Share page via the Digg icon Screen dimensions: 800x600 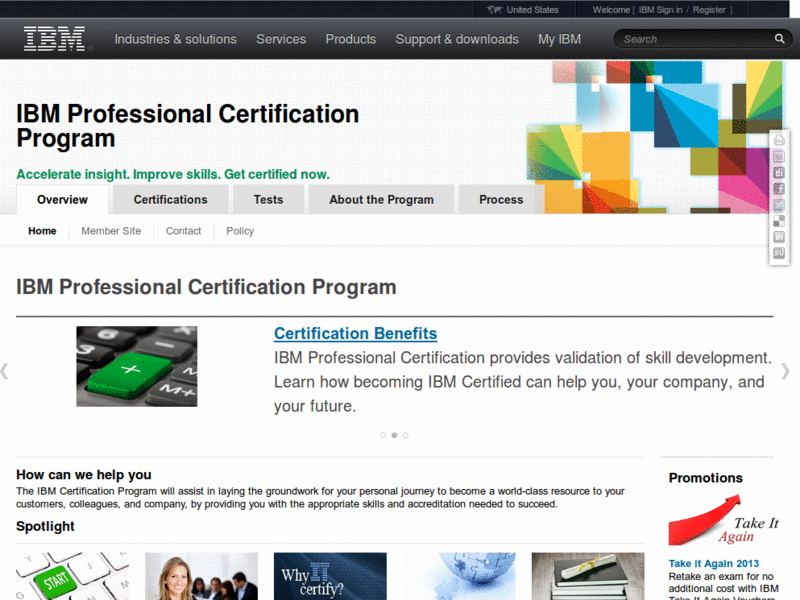779,172
